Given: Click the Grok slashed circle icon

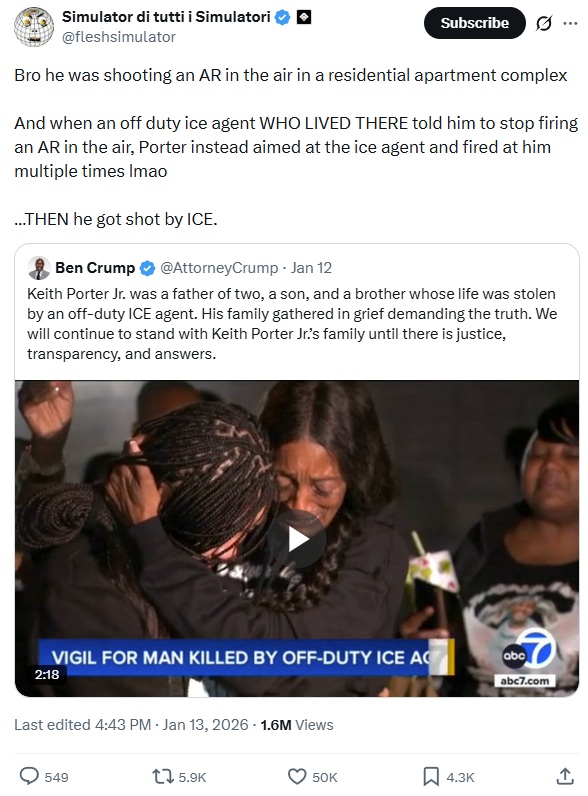Looking at the screenshot, I should click(544, 23).
